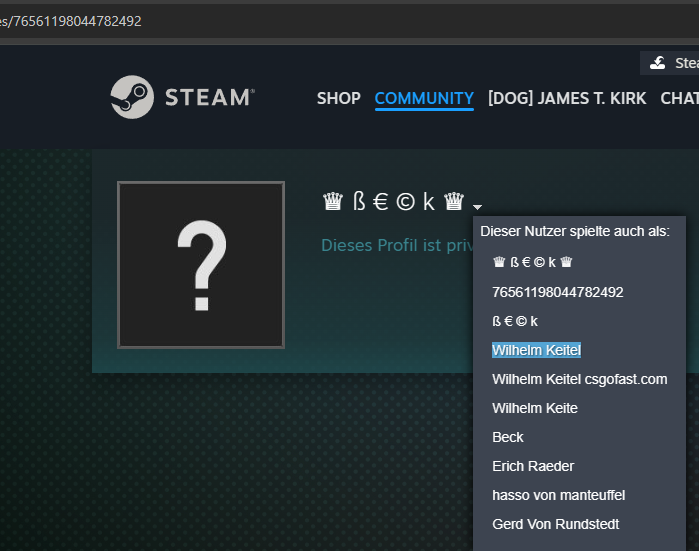699x551 pixels.
Task: Select the plain ß € © k alias
Action: [x=515, y=321]
